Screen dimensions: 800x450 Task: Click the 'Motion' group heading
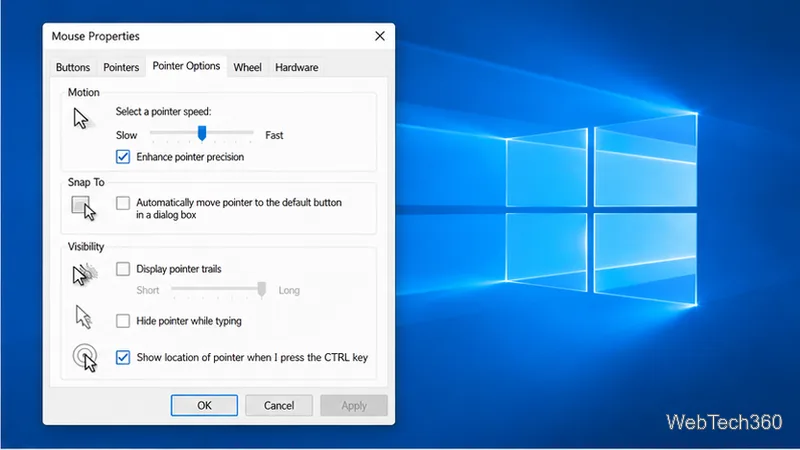pos(84,92)
